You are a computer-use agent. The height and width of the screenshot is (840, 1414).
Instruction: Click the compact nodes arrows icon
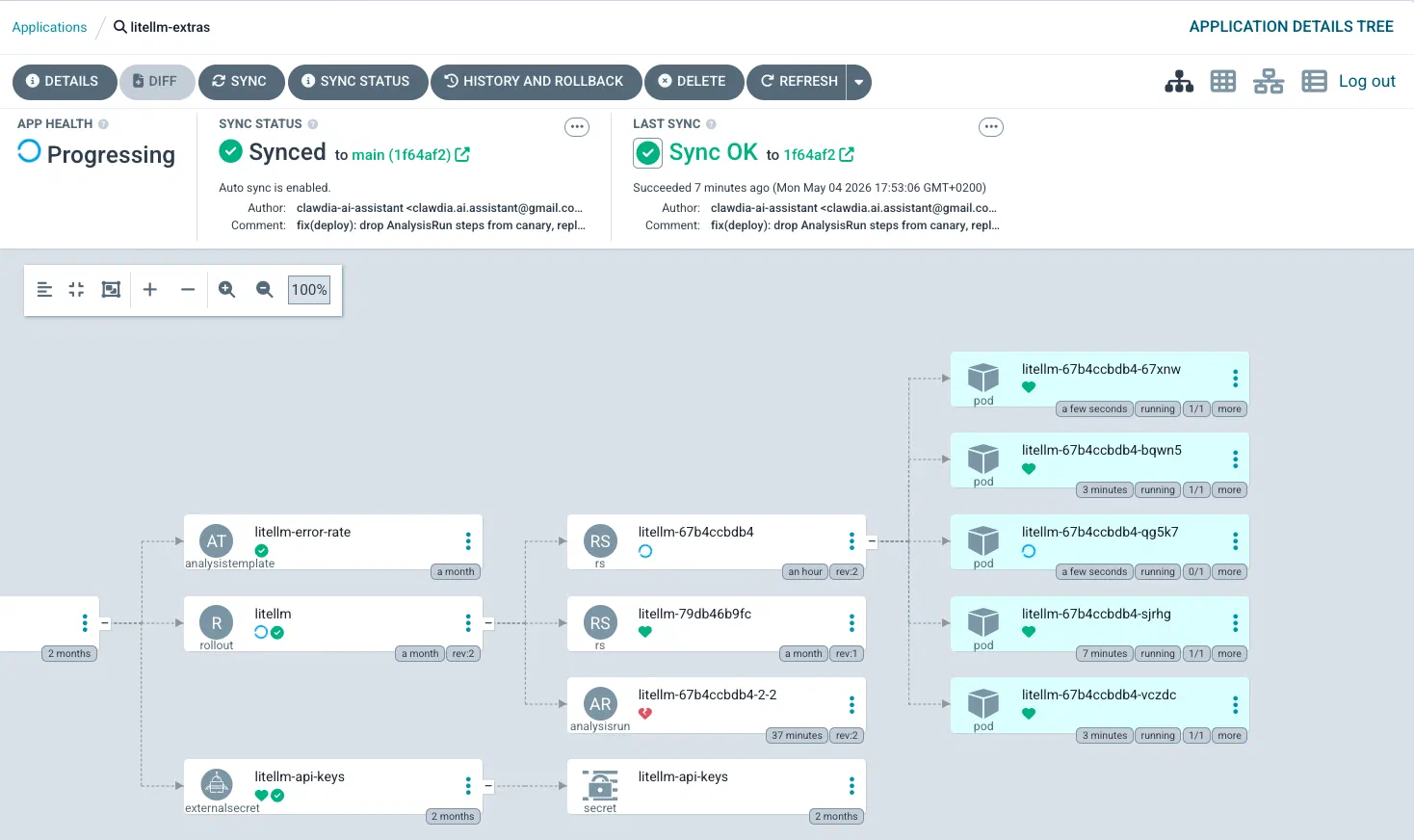pyautogui.click(x=77, y=289)
